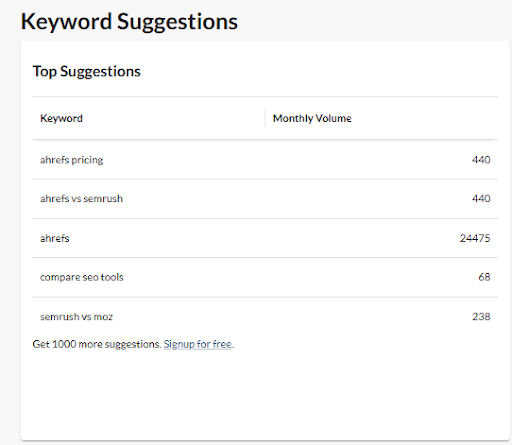
Task: Select the 'ahrefs pricing' keyword row
Action: [265, 160]
